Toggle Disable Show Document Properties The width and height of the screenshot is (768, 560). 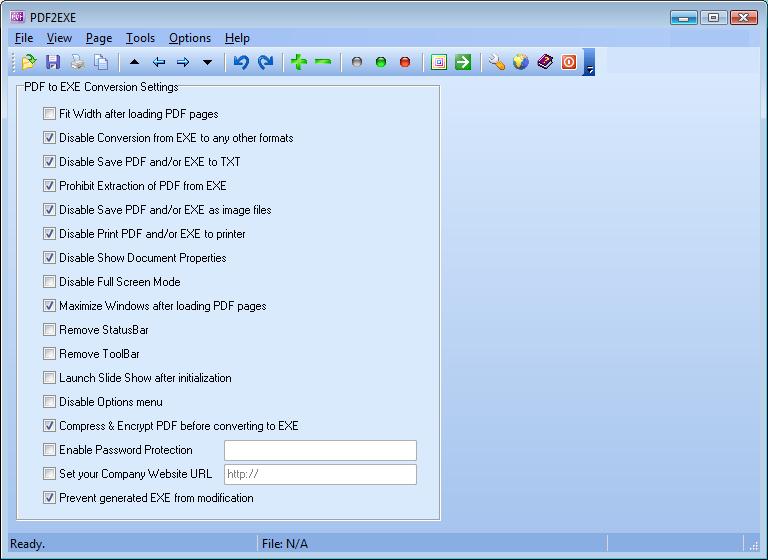pos(49,258)
